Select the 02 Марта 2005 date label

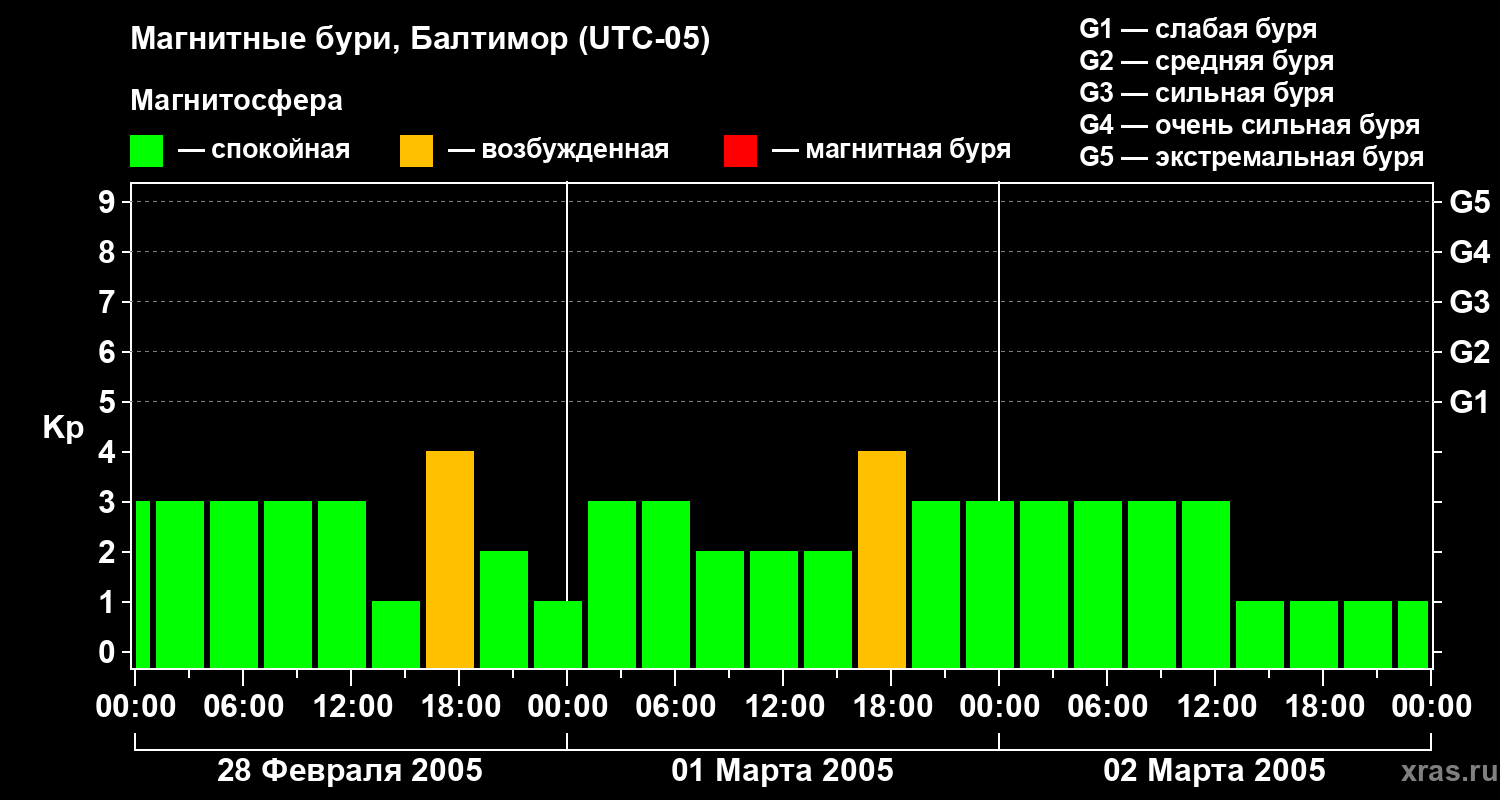click(x=1214, y=770)
